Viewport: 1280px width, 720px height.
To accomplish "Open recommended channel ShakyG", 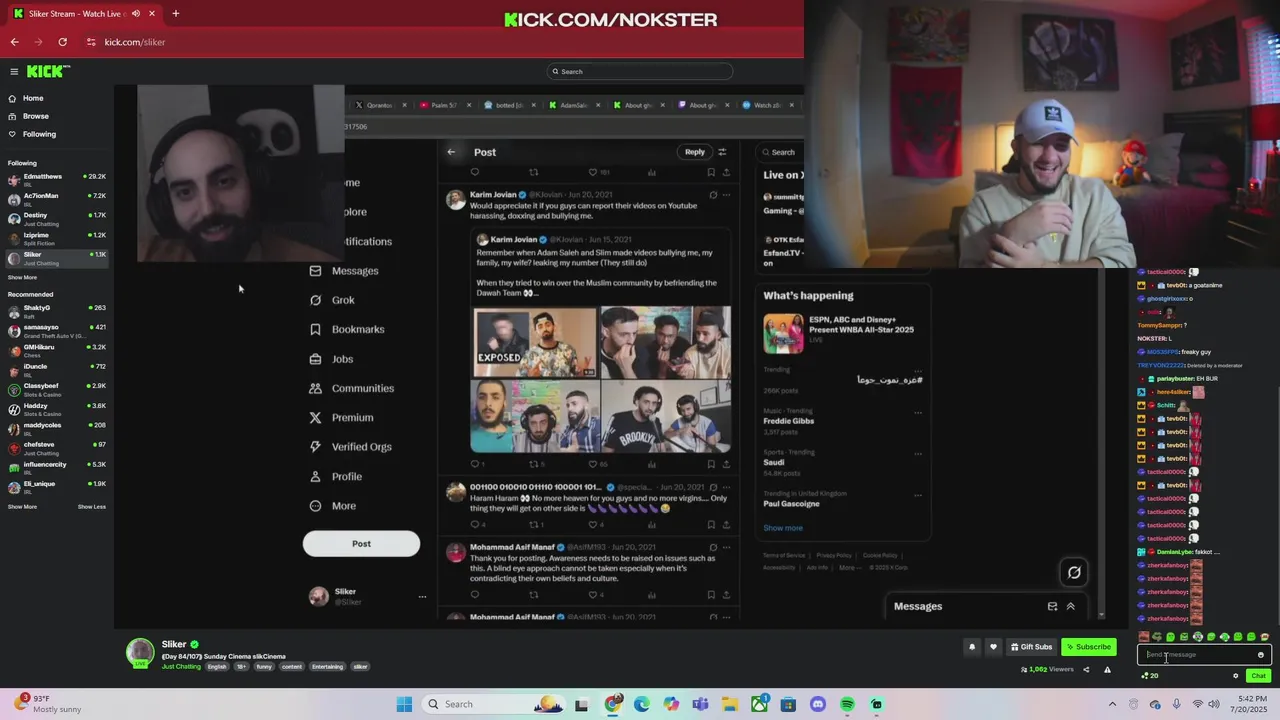I will click(x=57, y=311).
